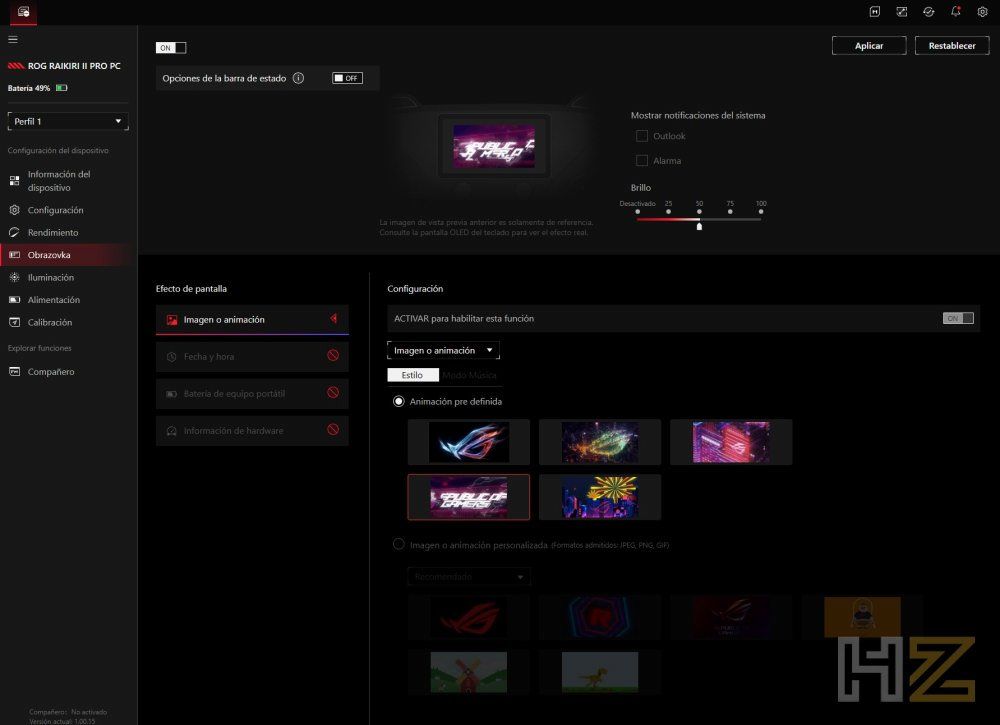The width and height of the screenshot is (1000, 725).
Task: Open the Imagen o animación dropdown in Configuración
Action: 443,350
